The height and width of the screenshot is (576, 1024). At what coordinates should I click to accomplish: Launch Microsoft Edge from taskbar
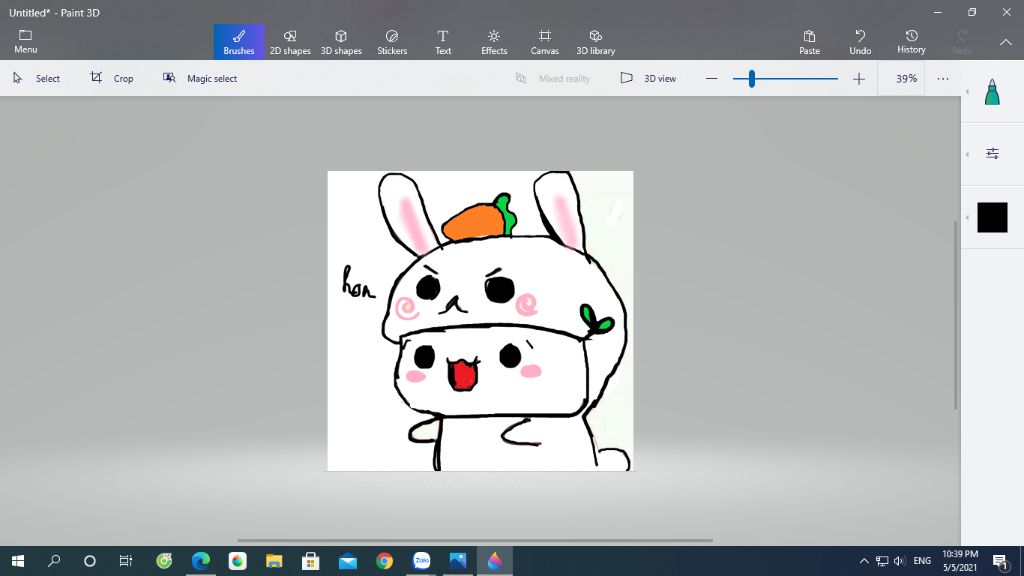[x=200, y=561]
